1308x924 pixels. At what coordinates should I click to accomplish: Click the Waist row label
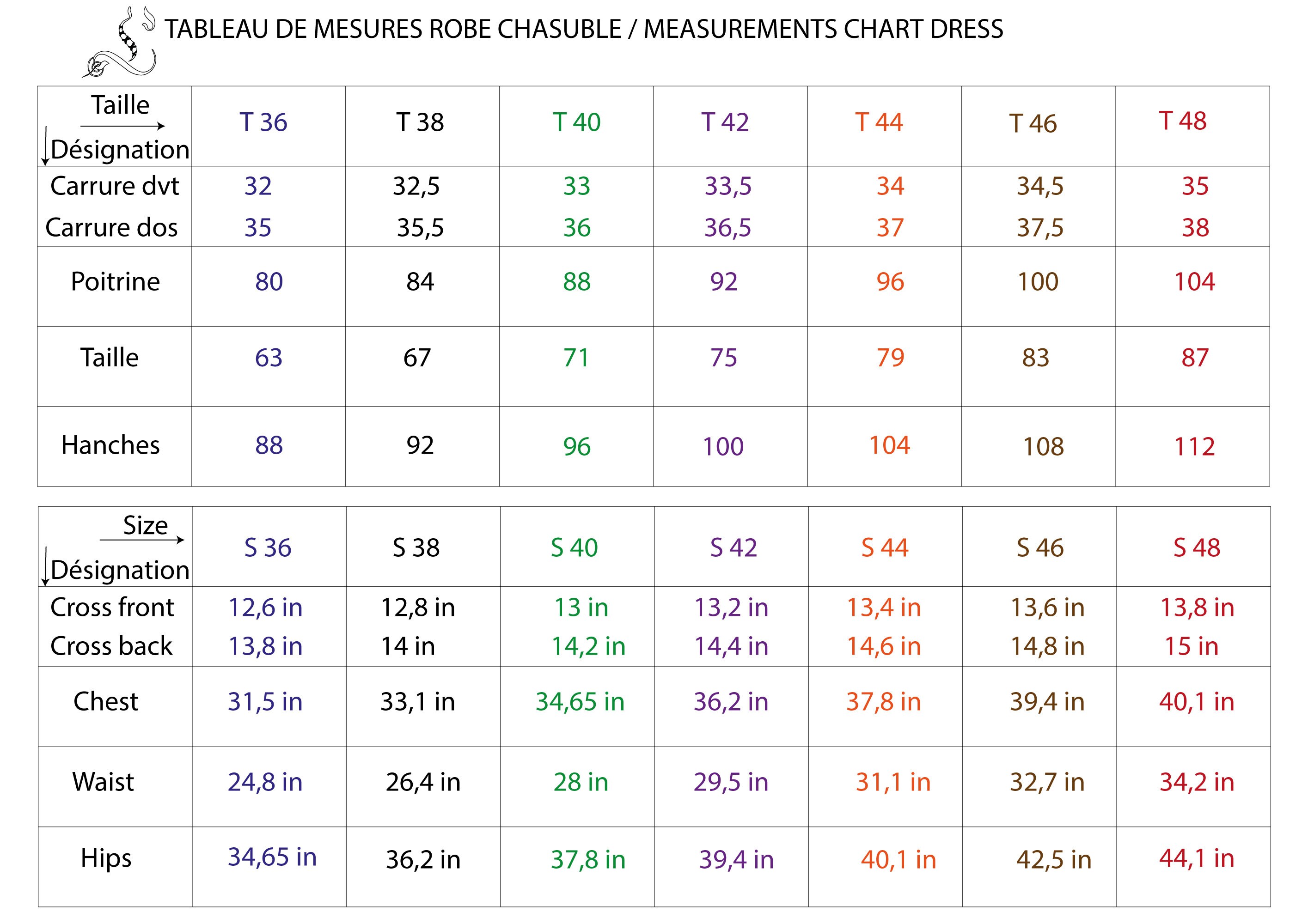click(103, 782)
